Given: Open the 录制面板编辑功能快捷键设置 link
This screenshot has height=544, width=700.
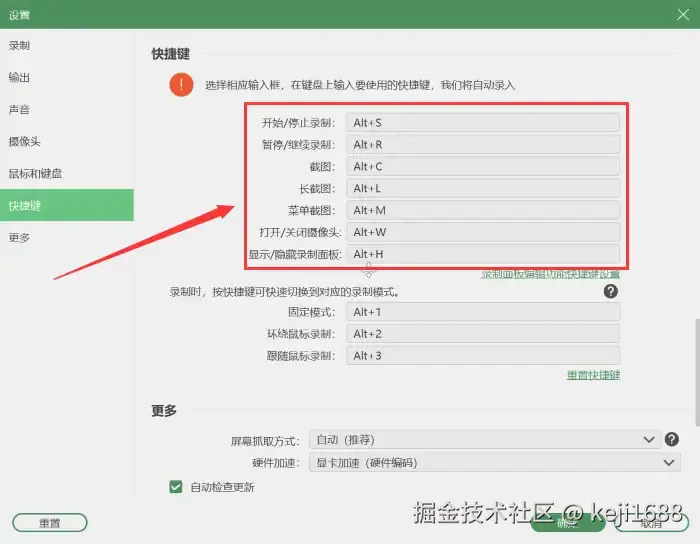Looking at the screenshot, I should tap(550, 274).
